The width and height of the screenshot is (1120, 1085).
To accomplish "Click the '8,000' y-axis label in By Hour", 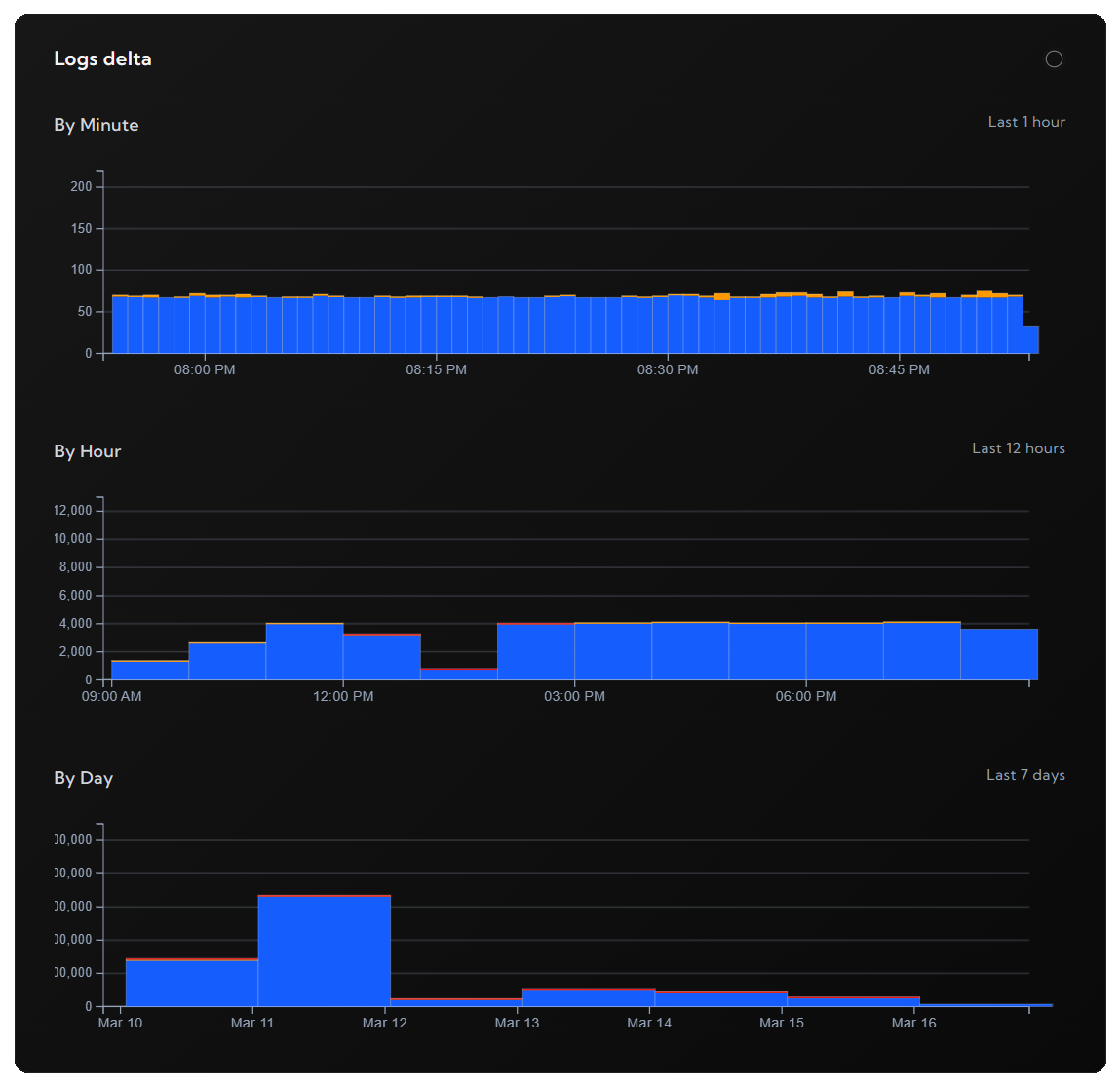I will (76, 567).
